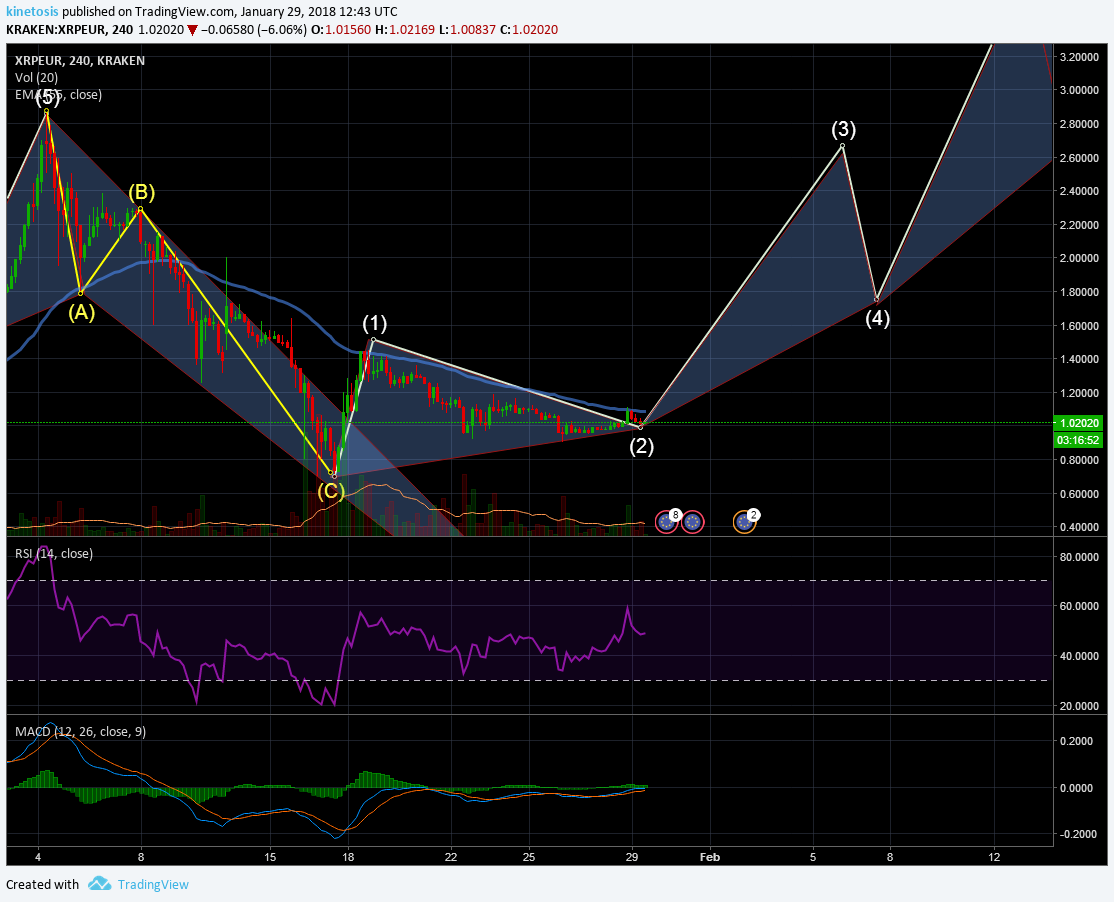
Task: Click the 1.80000 price axis label
Action: [1079, 292]
